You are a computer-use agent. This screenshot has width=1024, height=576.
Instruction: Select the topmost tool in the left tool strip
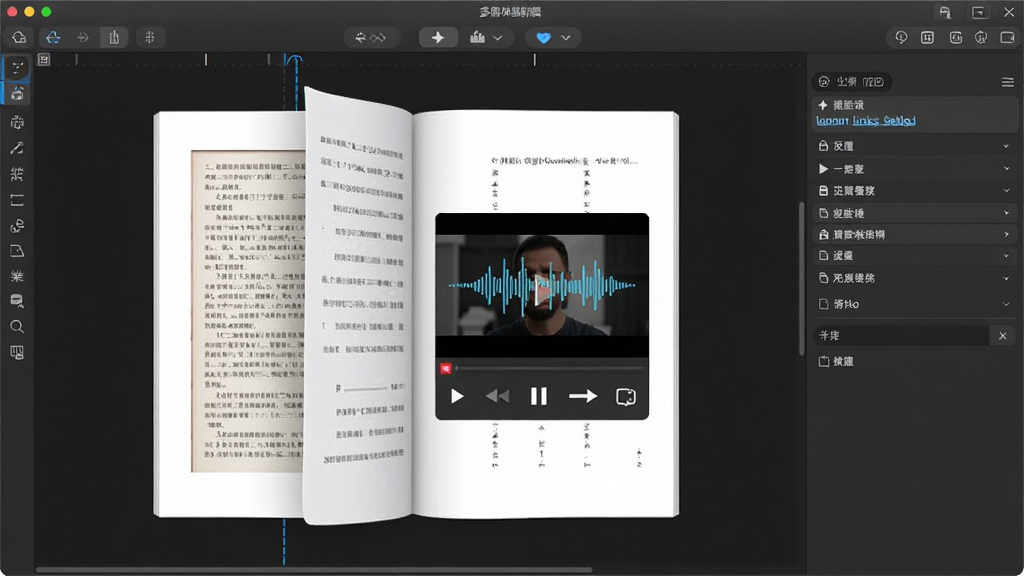17,67
